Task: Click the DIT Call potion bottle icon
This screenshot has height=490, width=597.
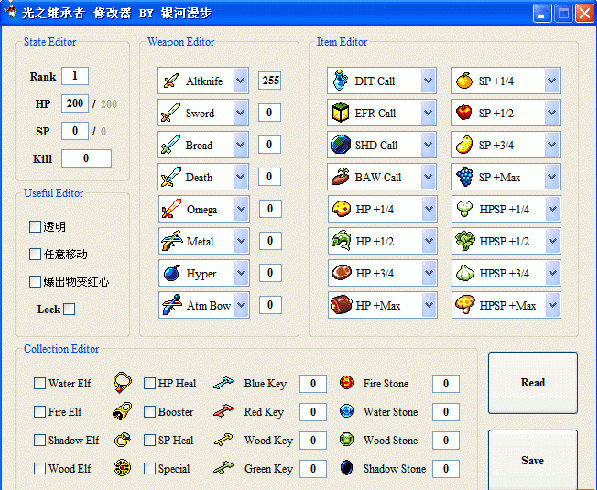Action: (x=340, y=81)
